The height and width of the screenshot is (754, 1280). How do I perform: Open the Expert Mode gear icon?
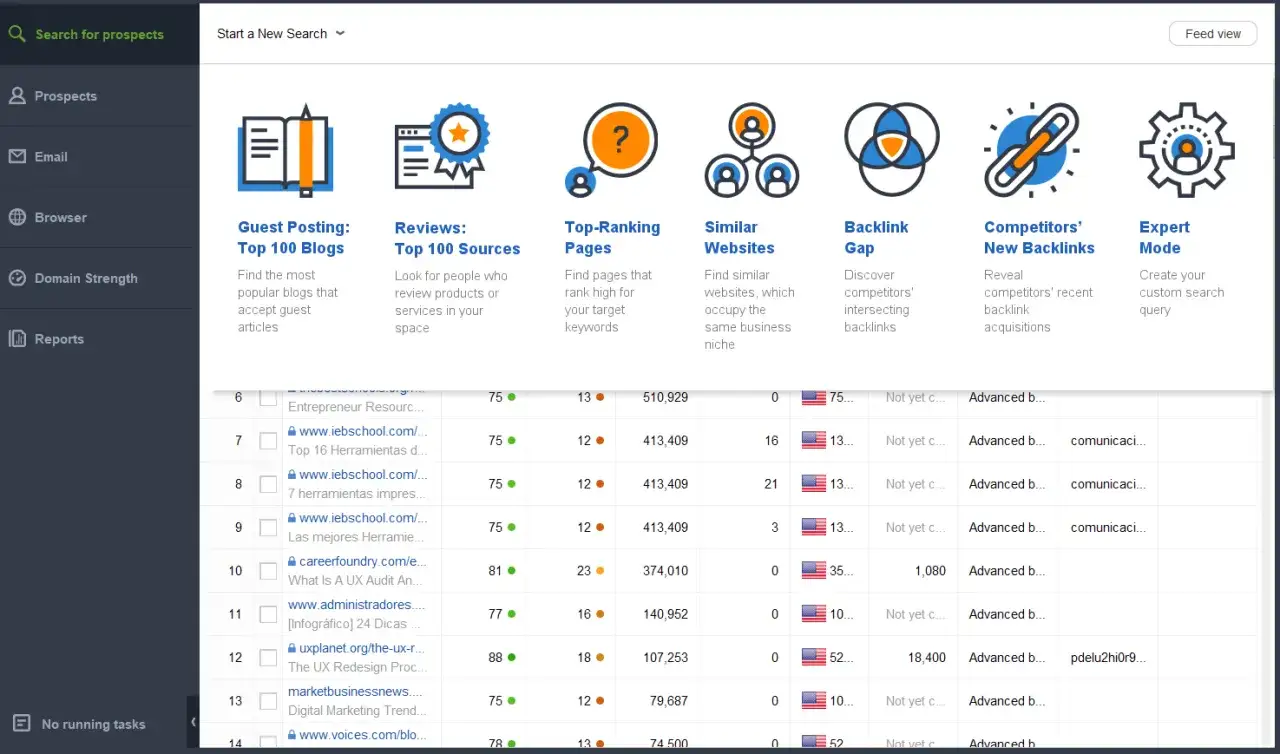click(x=1187, y=150)
